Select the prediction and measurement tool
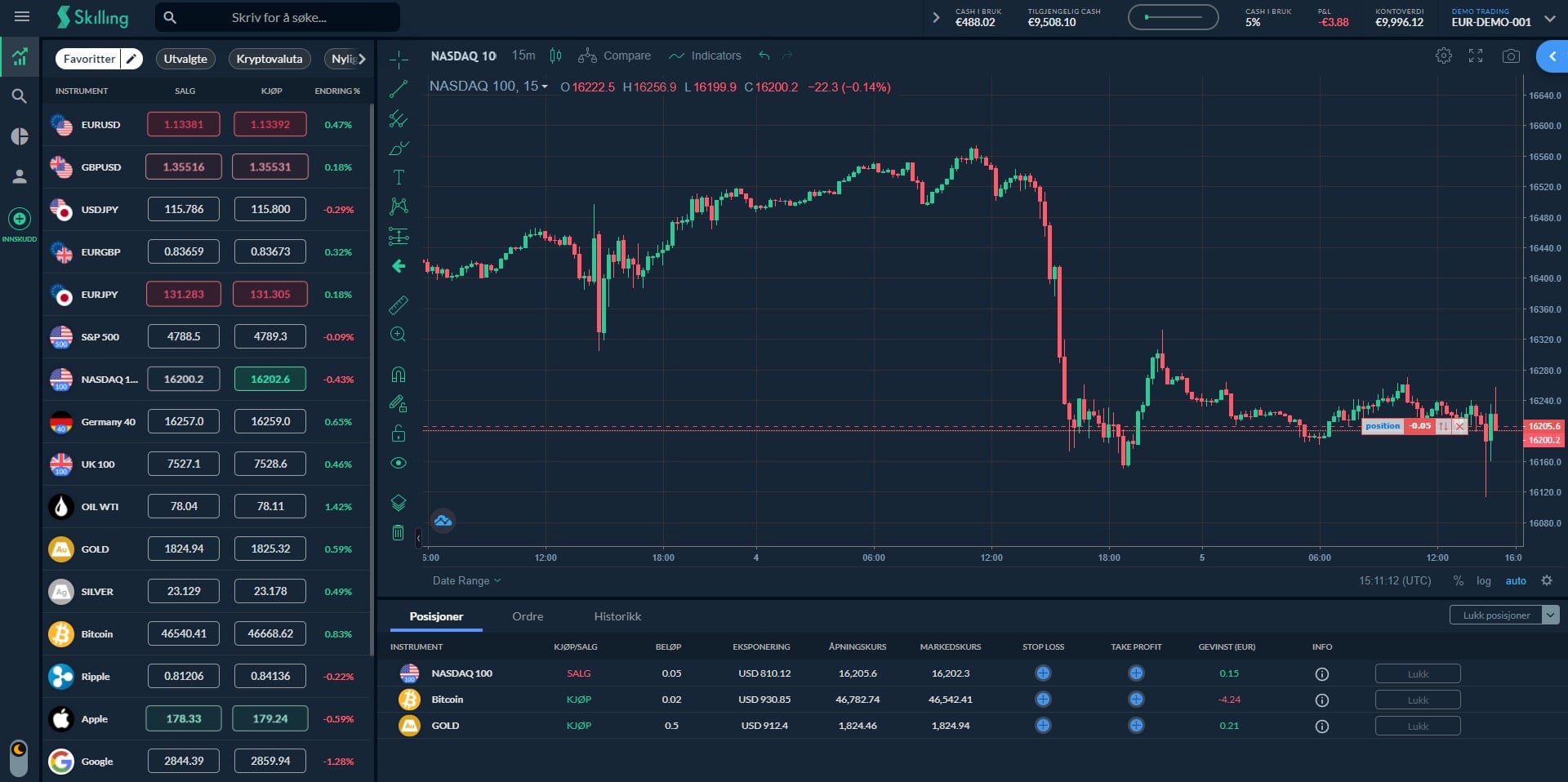 coord(399,237)
